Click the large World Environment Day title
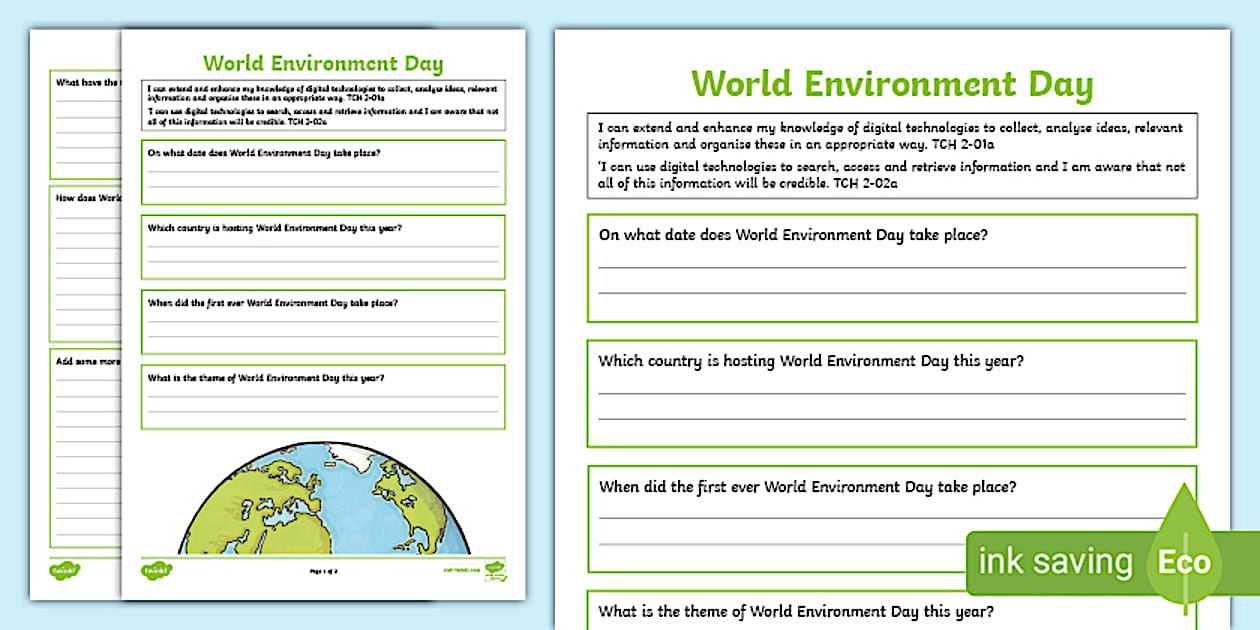This screenshot has height=630, width=1260. pyautogui.click(x=891, y=84)
